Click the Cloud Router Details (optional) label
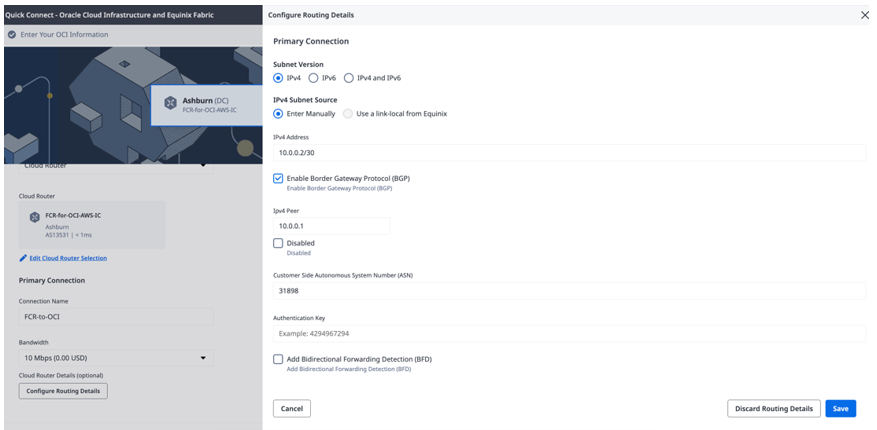The image size is (877, 430). [61, 375]
